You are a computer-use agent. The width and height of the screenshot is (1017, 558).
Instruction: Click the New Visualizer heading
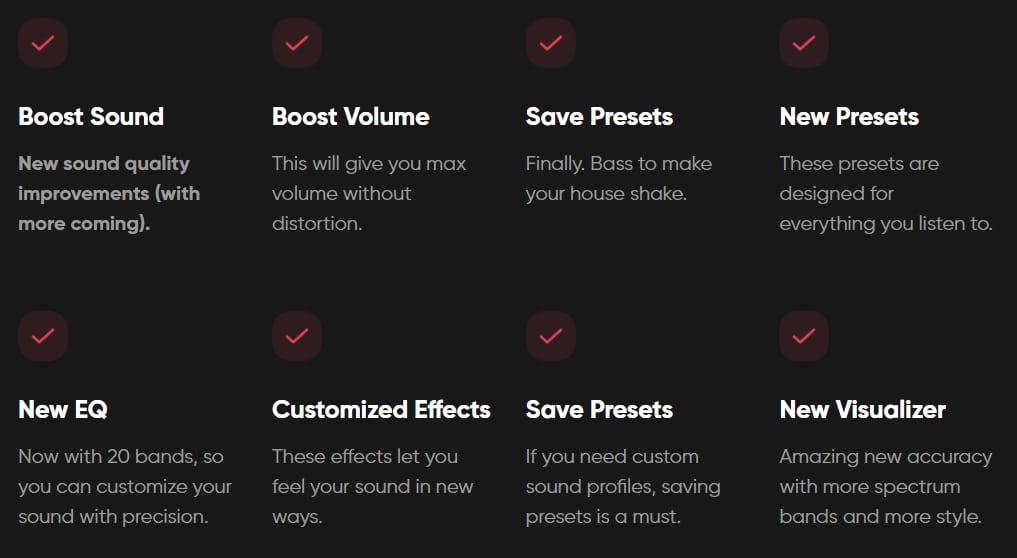coord(863,409)
